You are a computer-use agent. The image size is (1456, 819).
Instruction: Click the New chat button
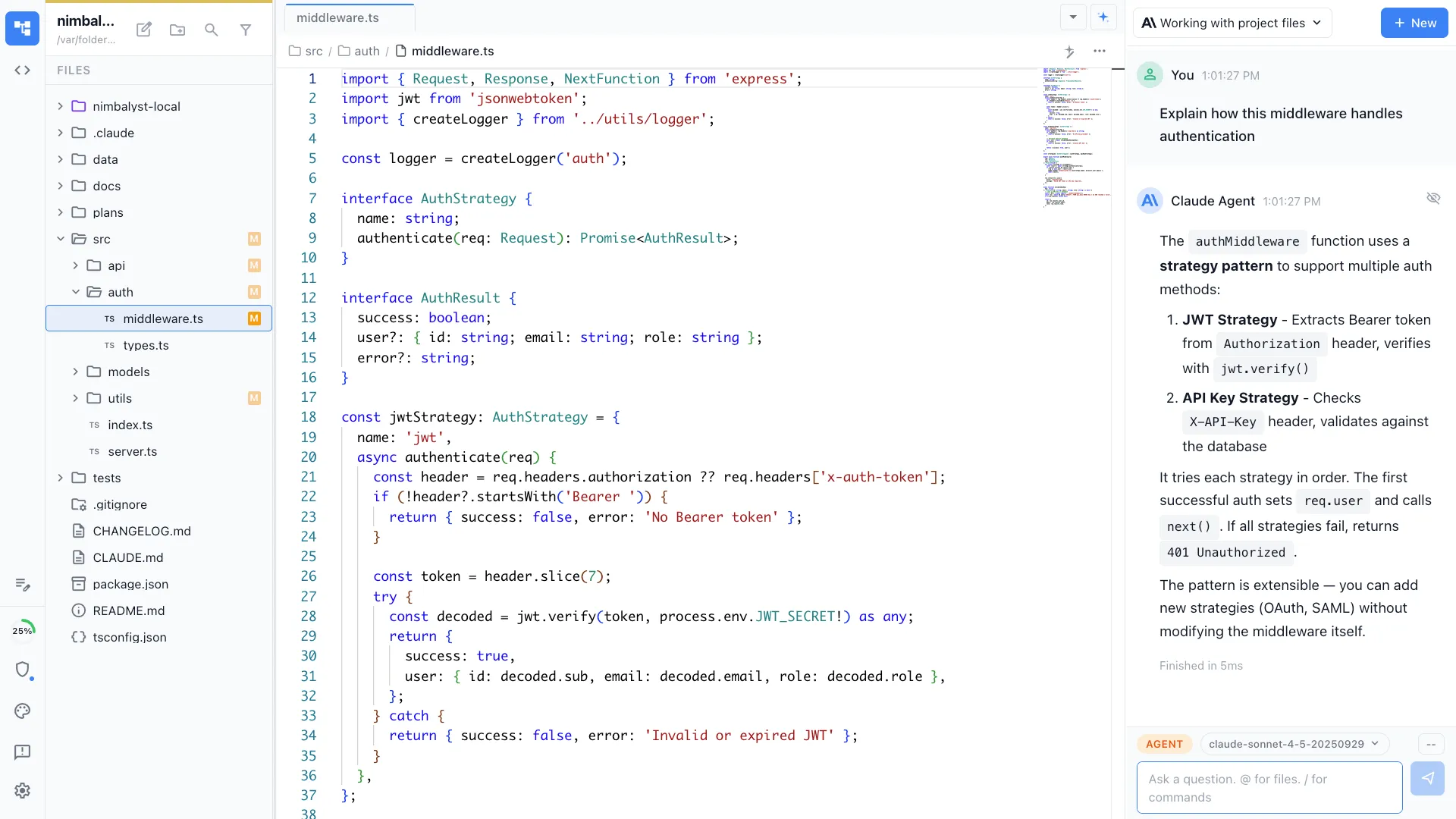tap(1414, 23)
